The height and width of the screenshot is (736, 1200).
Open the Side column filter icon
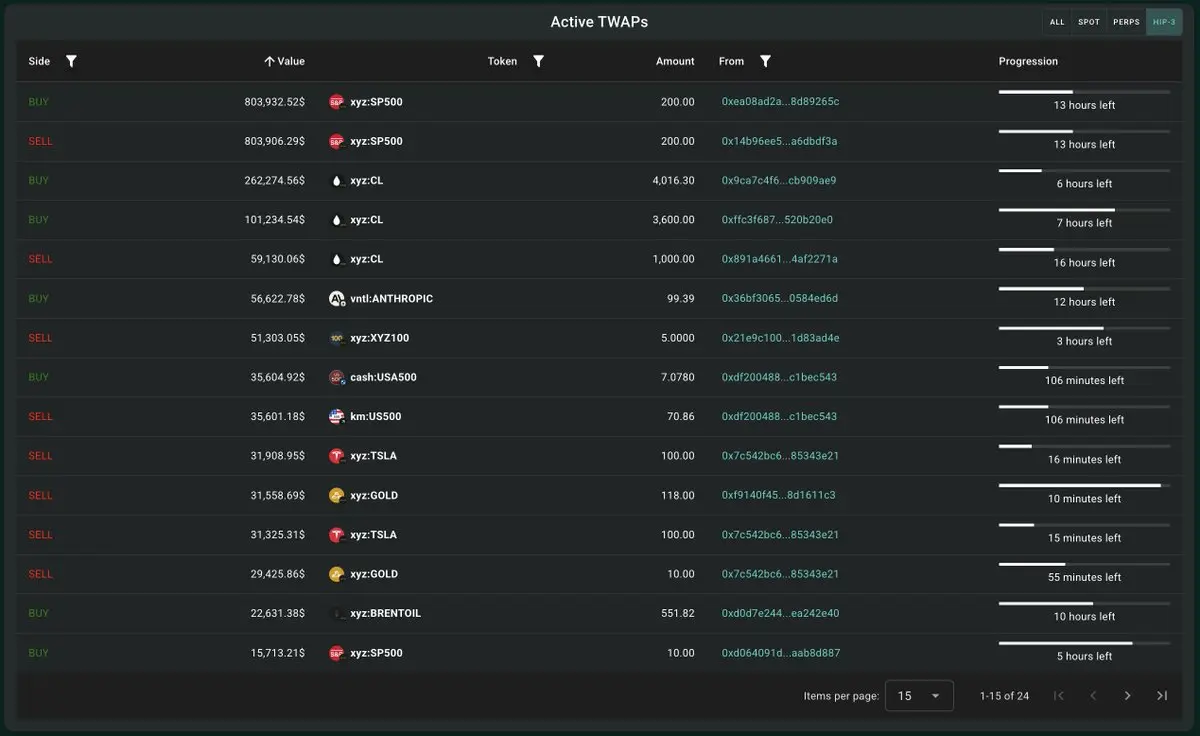coord(71,61)
